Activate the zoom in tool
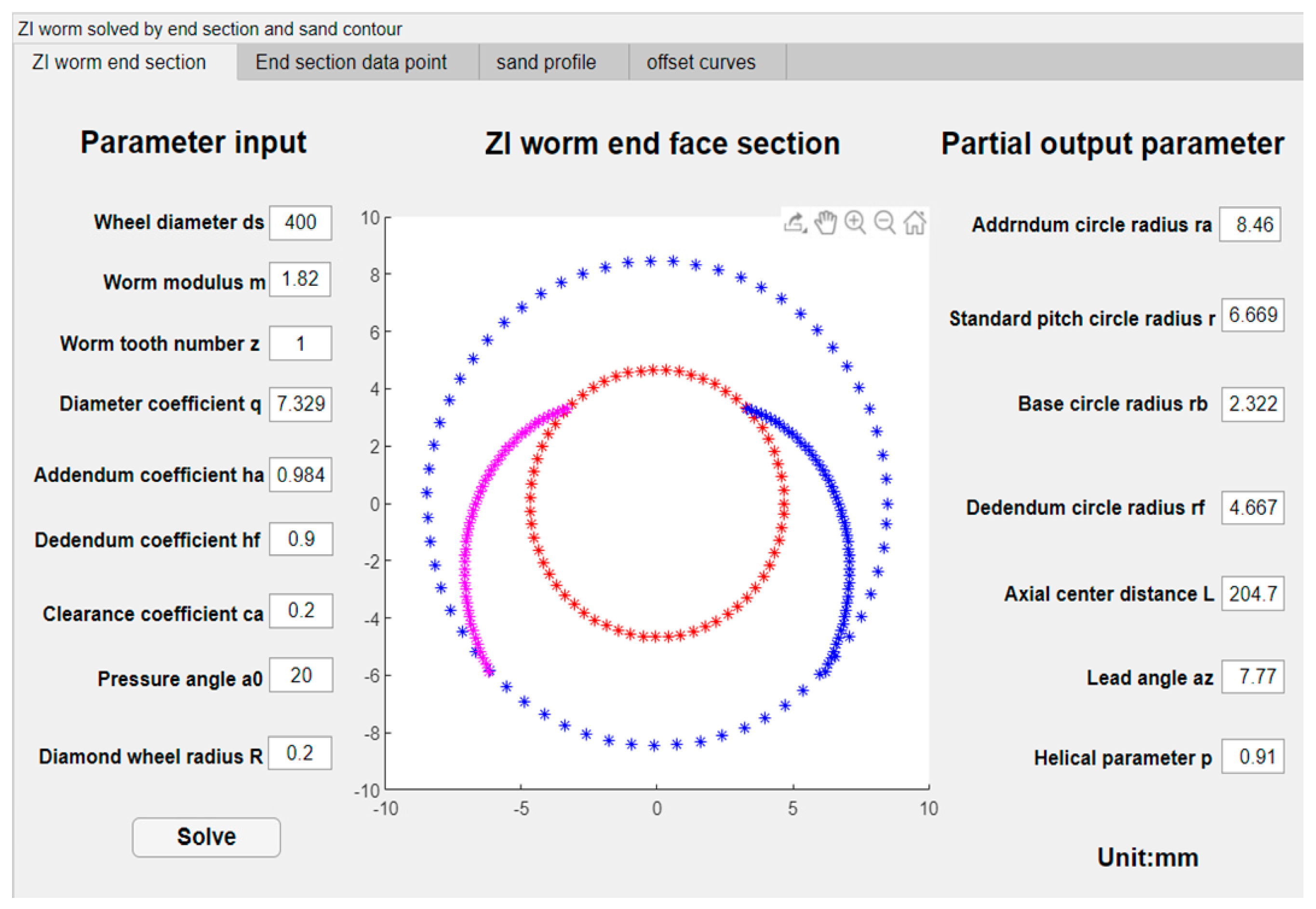1316x909 pixels. pos(855,223)
